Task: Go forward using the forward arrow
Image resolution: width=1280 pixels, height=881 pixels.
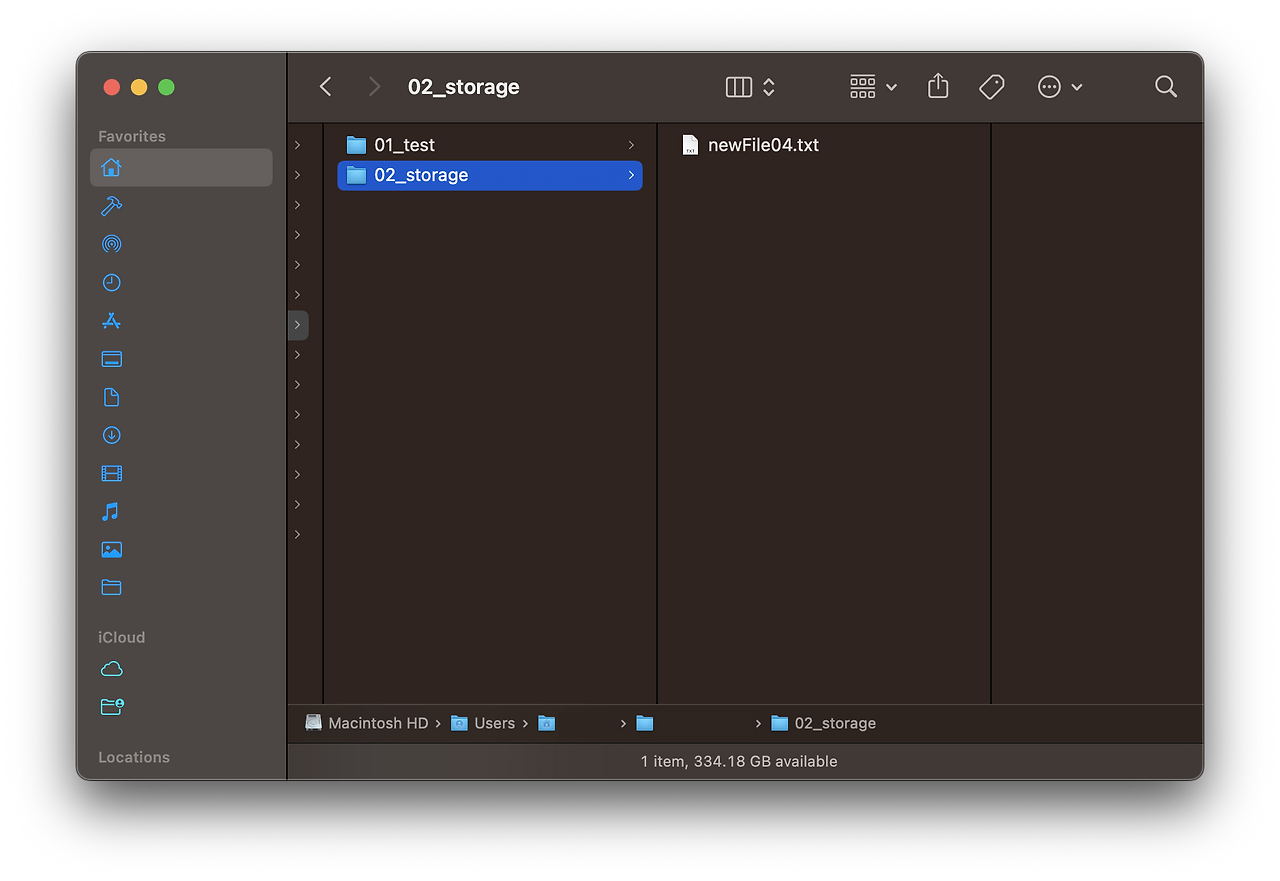Action: point(373,87)
